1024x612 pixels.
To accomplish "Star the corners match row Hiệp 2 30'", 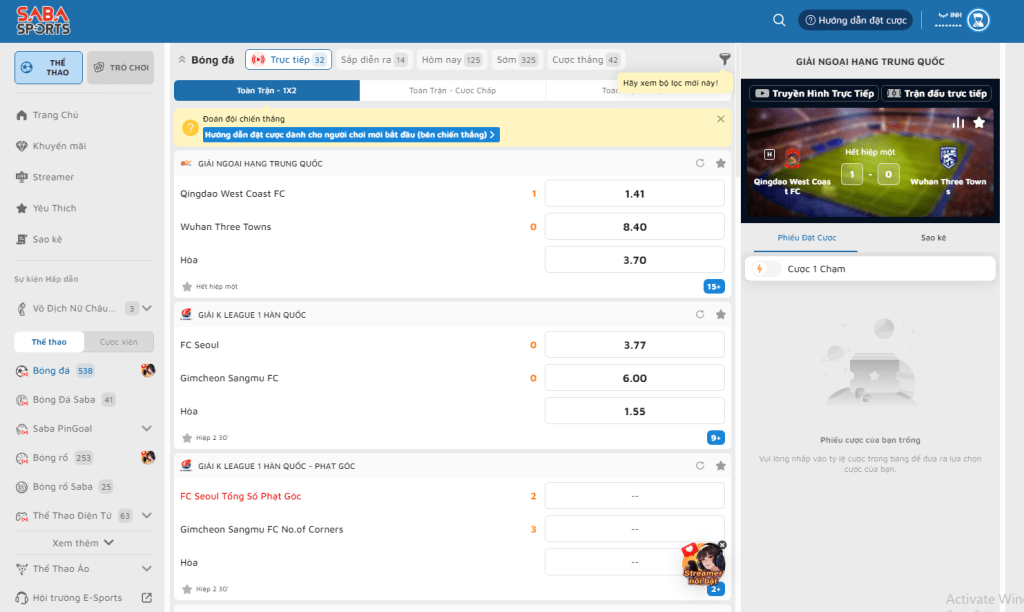I will tap(187, 589).
